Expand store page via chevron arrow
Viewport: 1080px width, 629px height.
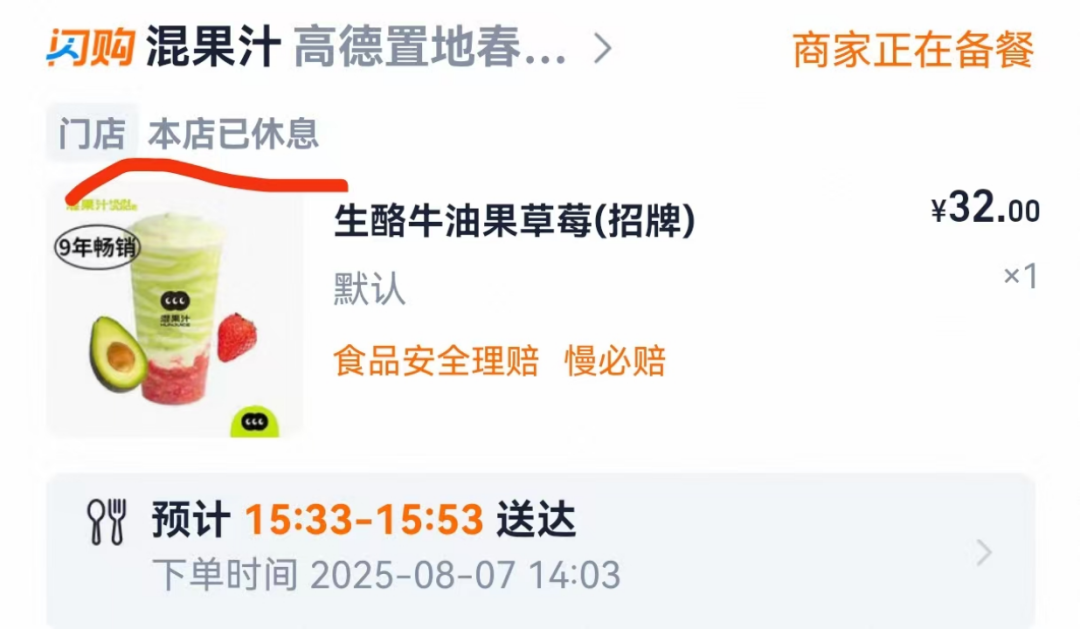(x=603, y=49)
